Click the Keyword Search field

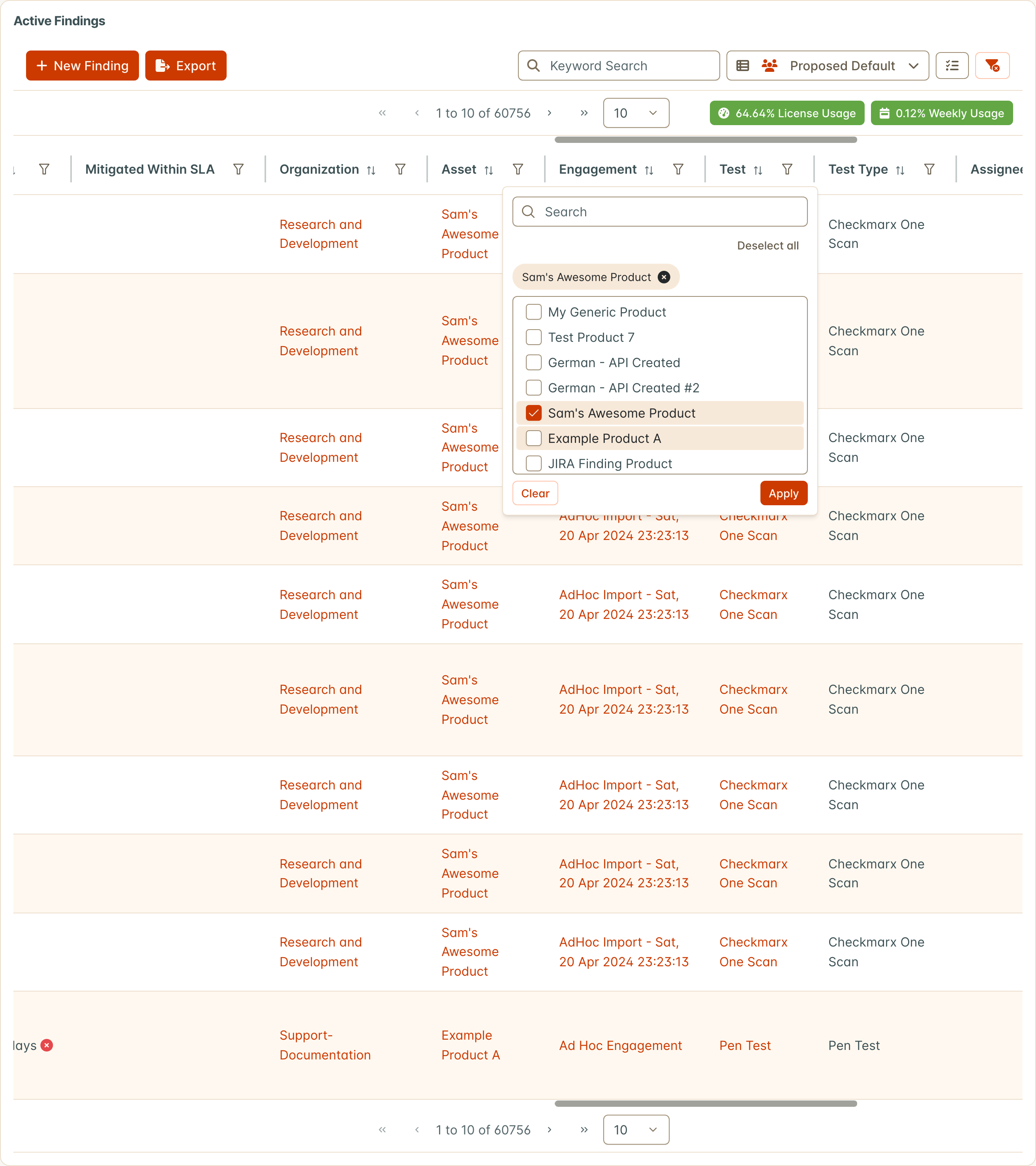click(x=618, y=66)
